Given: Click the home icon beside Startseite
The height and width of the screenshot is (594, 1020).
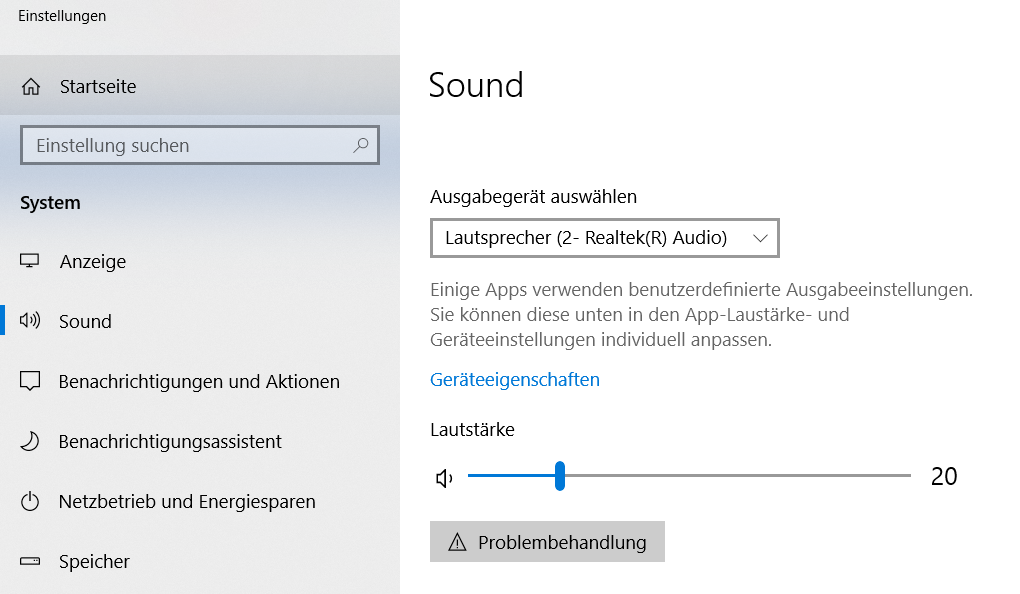Looking at the screenshot, I should point(31,87).
